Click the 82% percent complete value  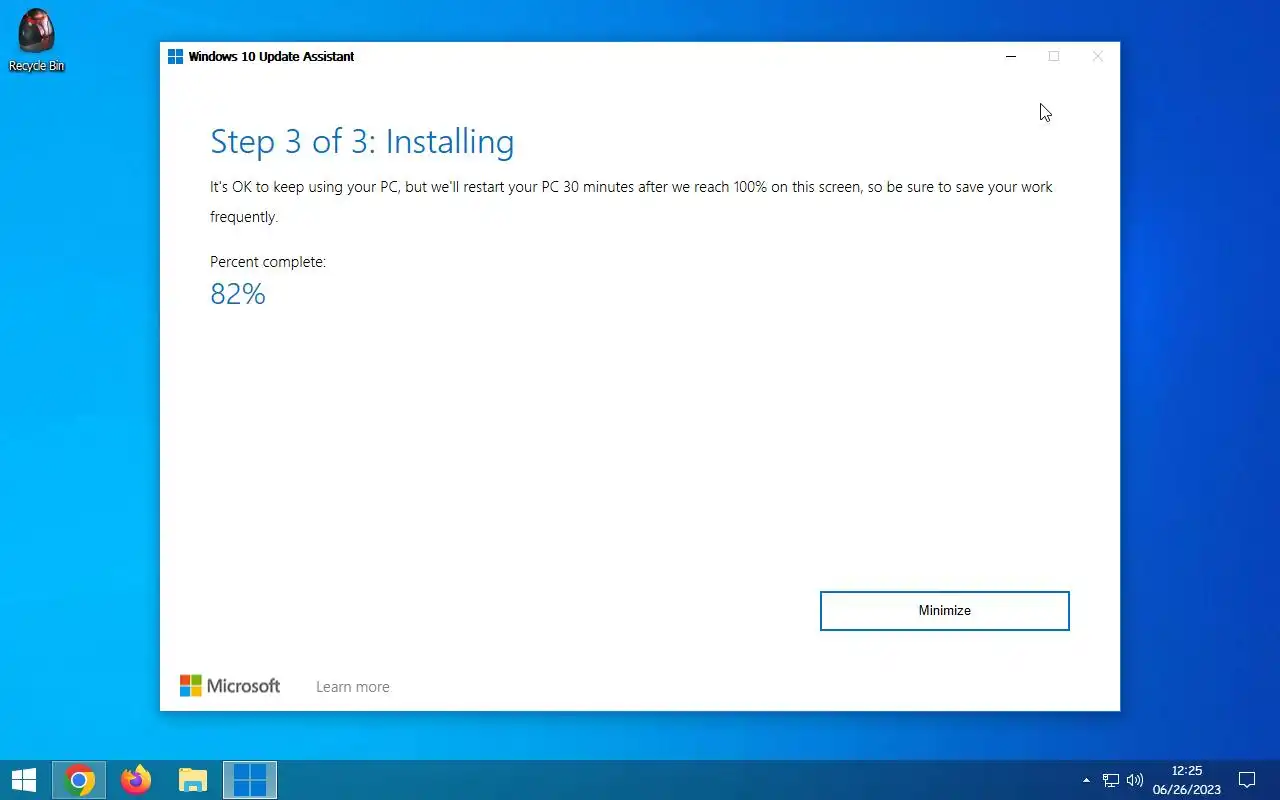pos(238,294)
